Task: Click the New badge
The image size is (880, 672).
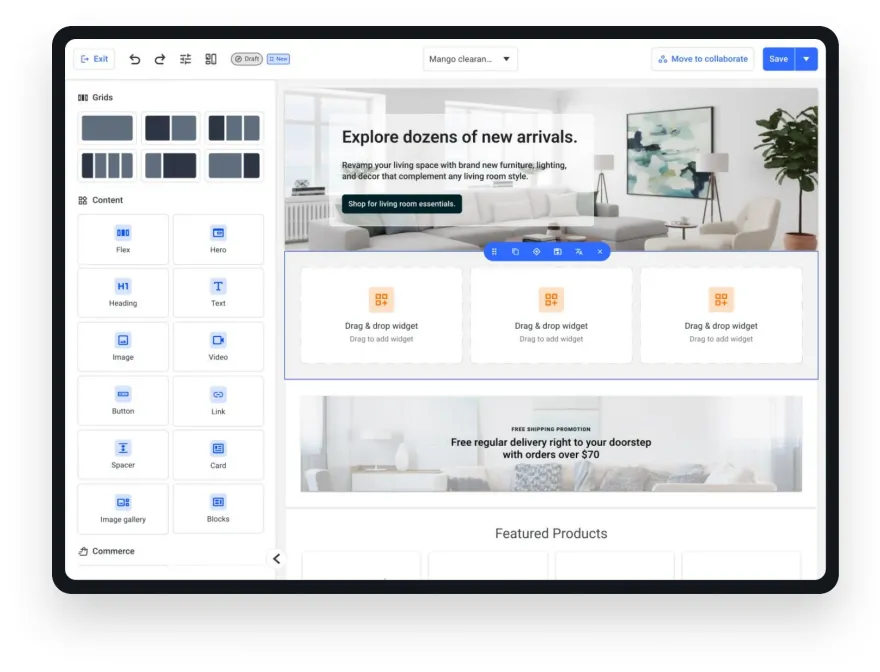Action: coord(278,59)
